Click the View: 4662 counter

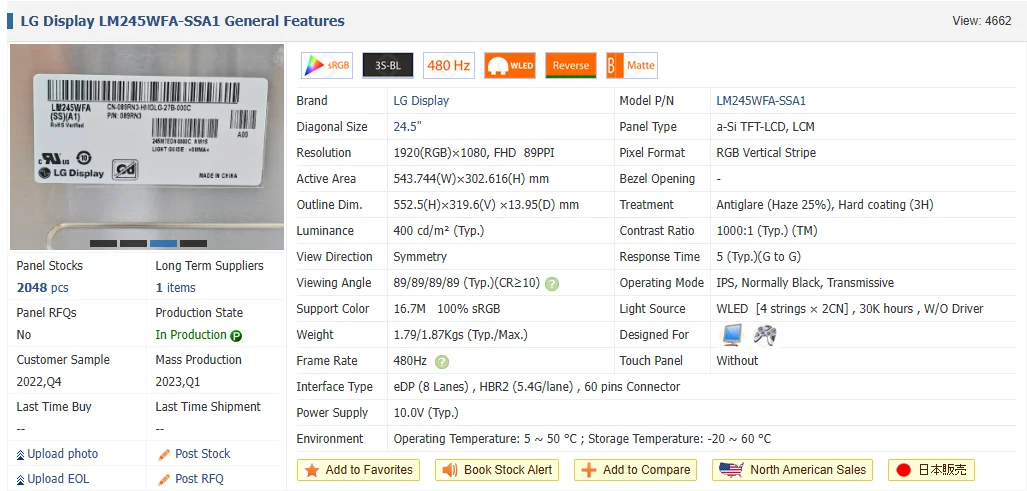coord(982,21)
